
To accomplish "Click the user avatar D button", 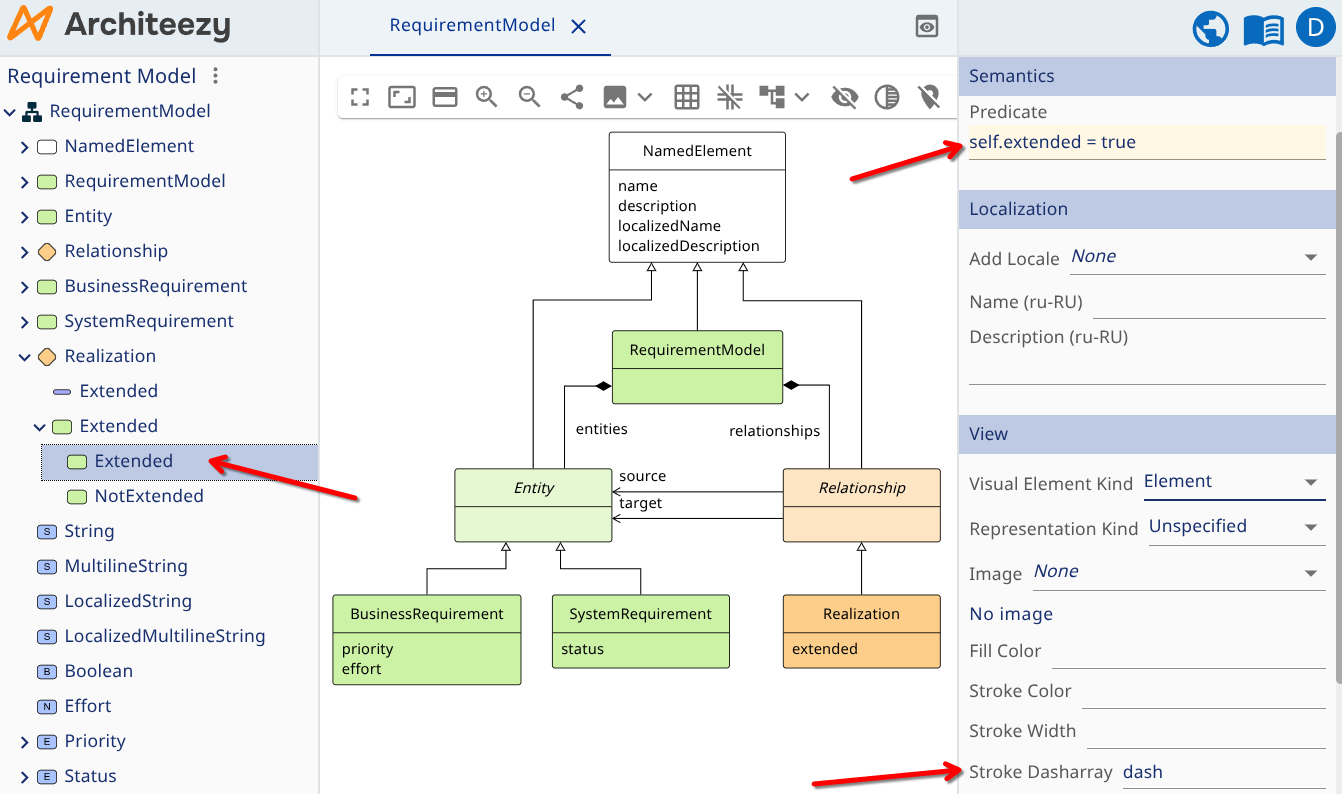I will [1316, 28].
